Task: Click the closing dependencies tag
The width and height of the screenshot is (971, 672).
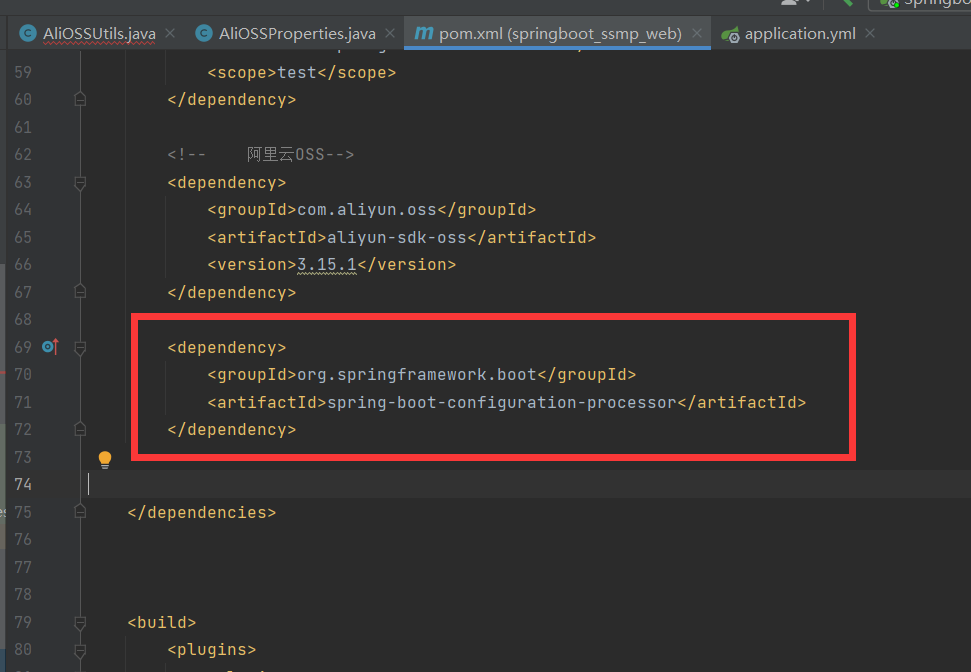Action: click(202, 512)
